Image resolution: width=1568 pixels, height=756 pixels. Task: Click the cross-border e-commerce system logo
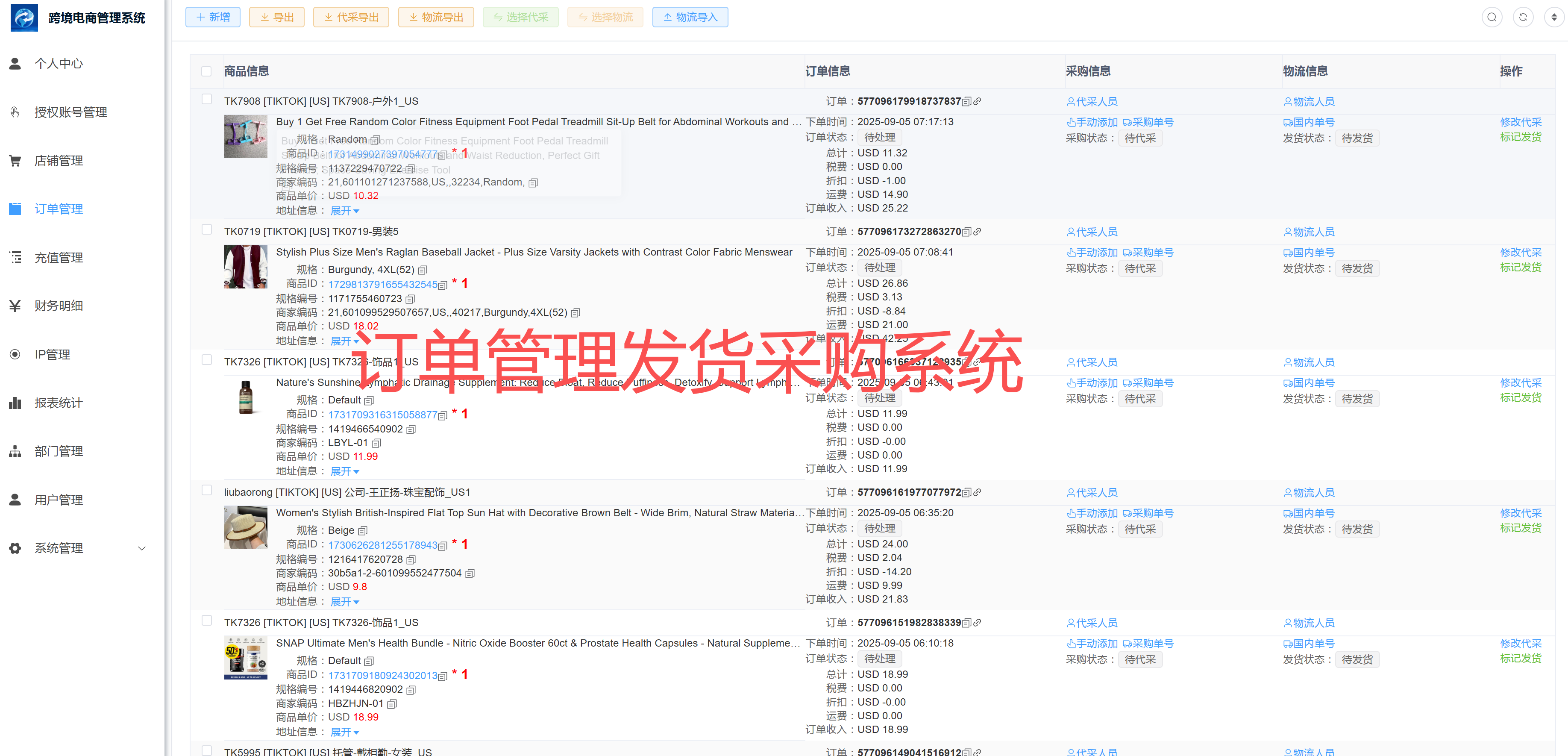pyautogui.click(x=24, y=18)
